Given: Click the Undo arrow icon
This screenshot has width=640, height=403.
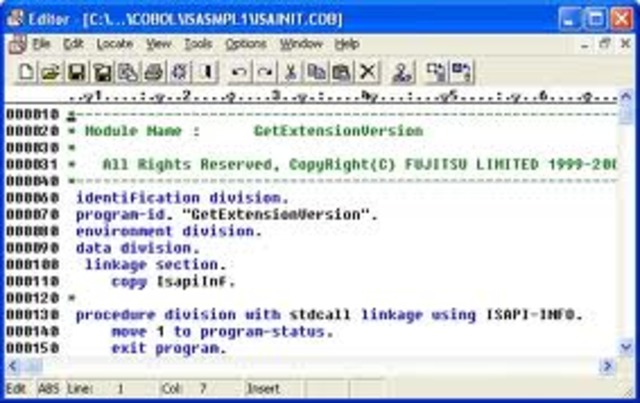Looking at the screenshot, I should [x=239, y=73].
